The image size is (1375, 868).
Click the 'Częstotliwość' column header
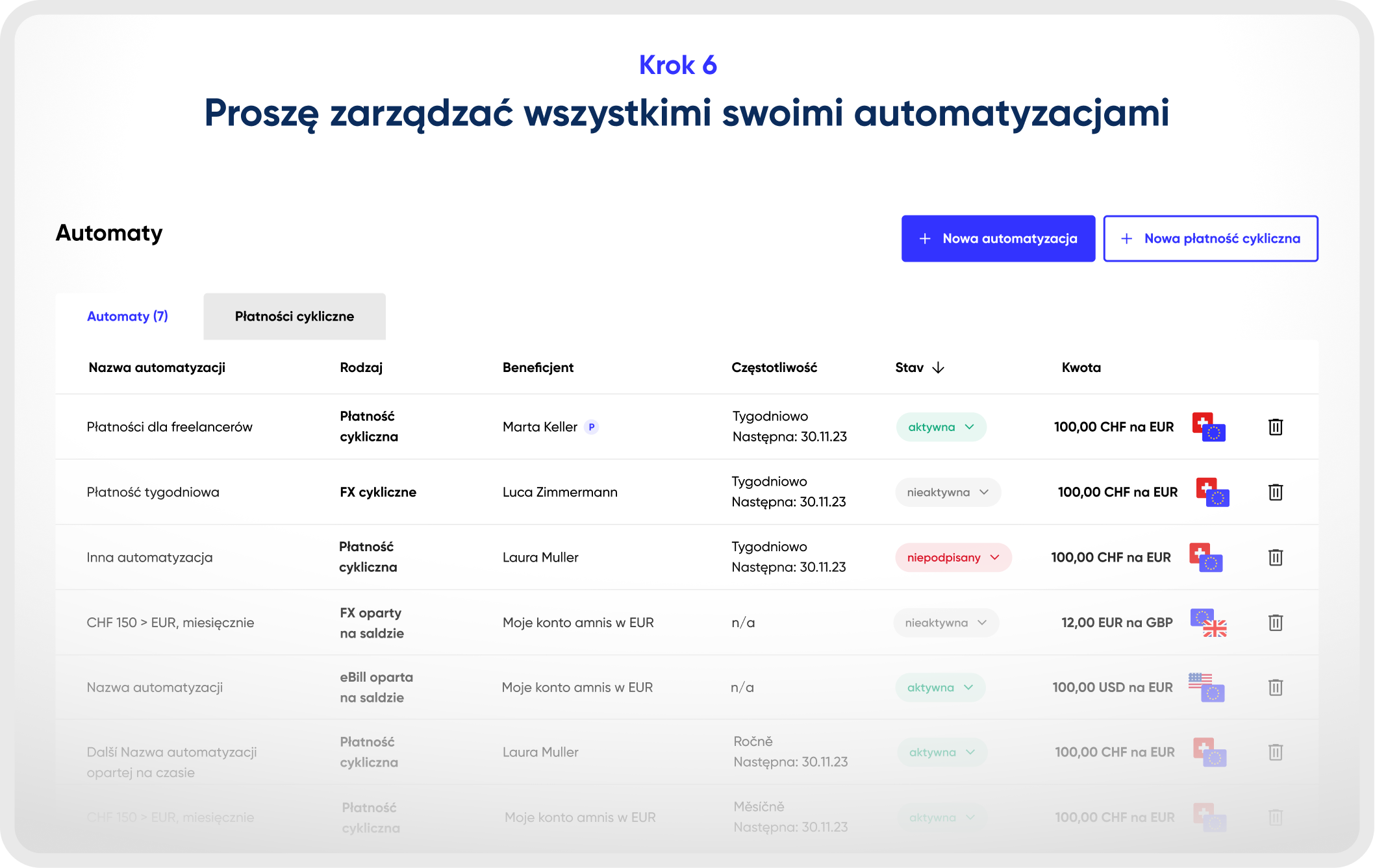tap(775, 367)
